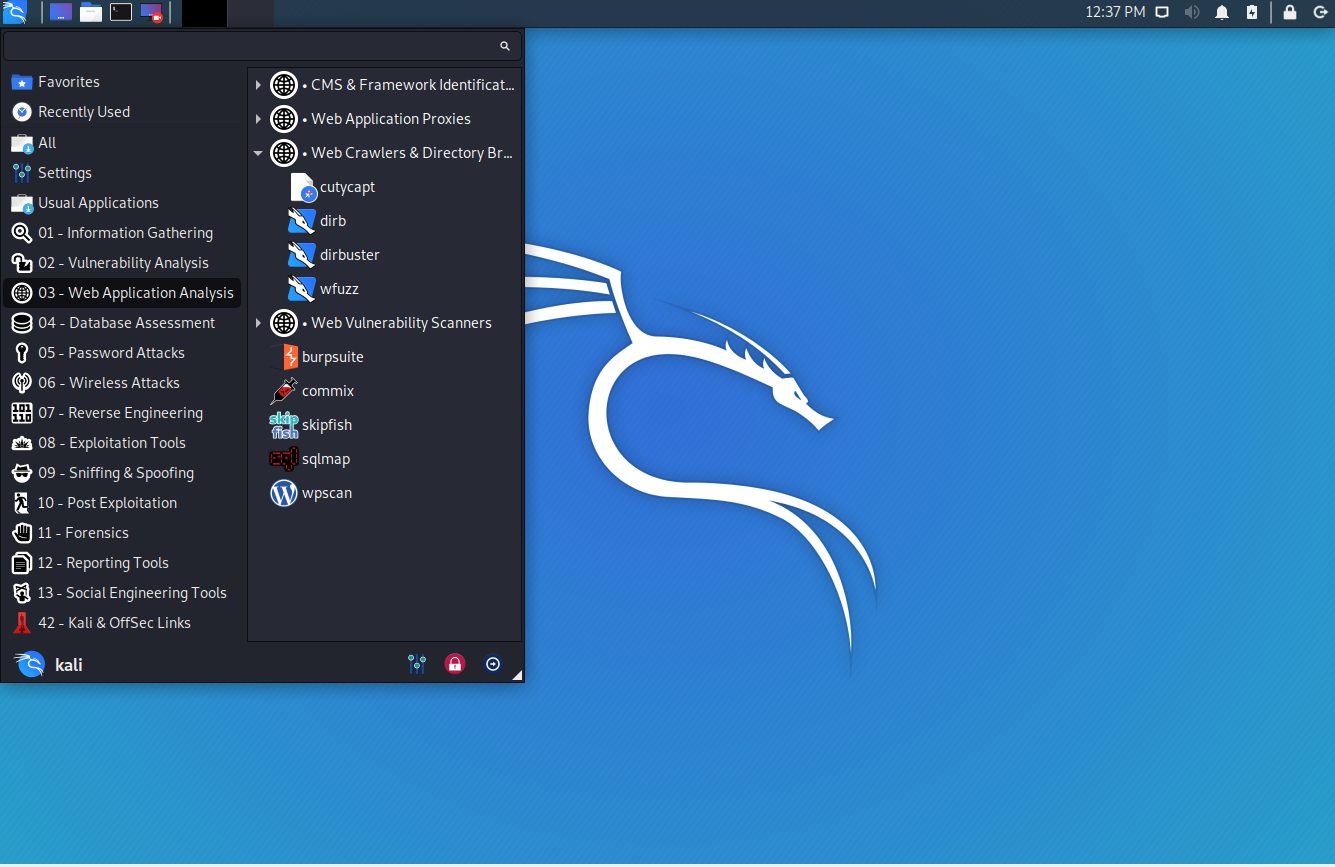Screen dimensions: 1335x867
Task: Open 06 - Wireless Attacks category
Action: pos(123,382)
